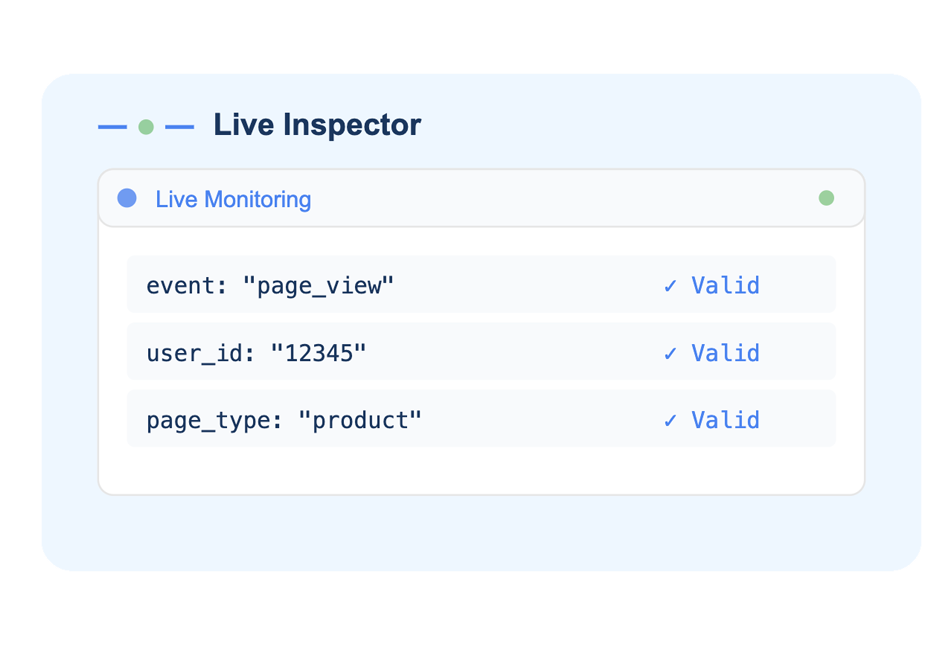
Task: Click the checkmark in the page_type row
Action: [x=670, y=421]
